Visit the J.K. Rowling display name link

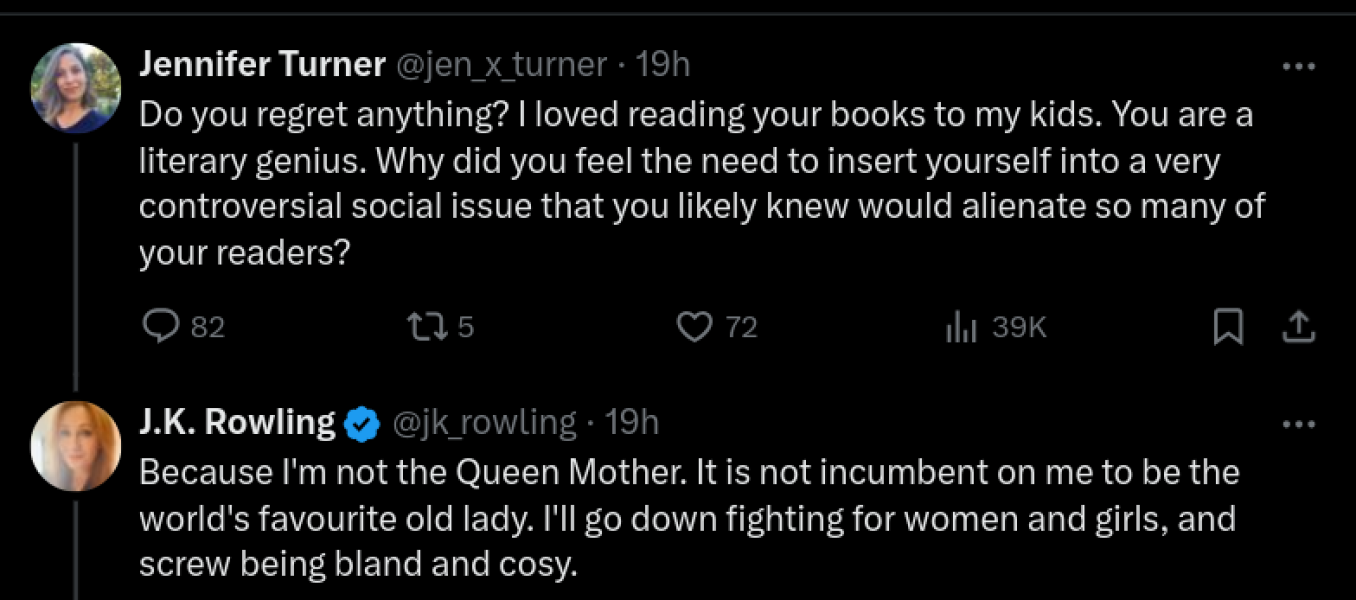[237, 423]
